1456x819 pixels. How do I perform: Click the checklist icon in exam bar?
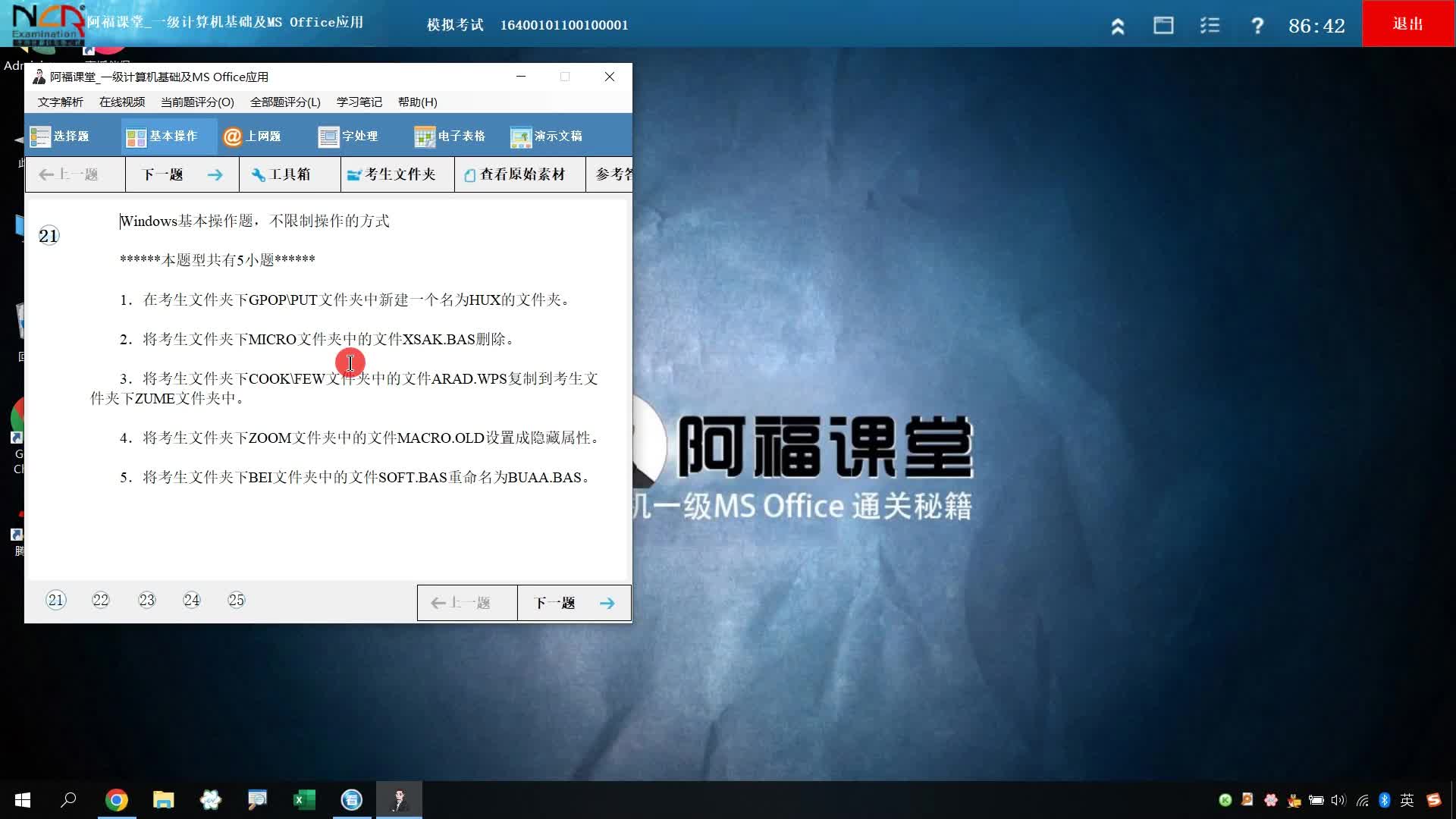pyautogui.click(x=1210, y=26)
